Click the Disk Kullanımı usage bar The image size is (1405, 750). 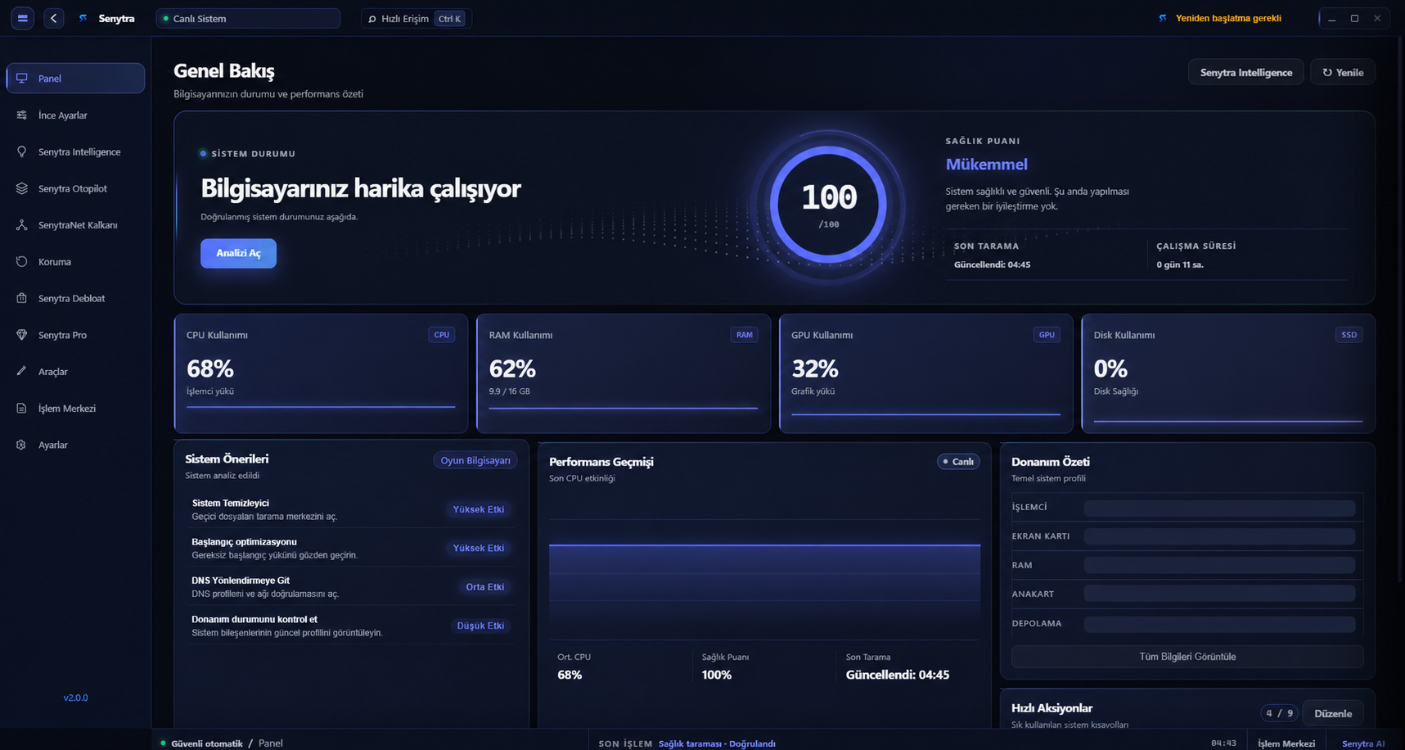point(1228,421)
